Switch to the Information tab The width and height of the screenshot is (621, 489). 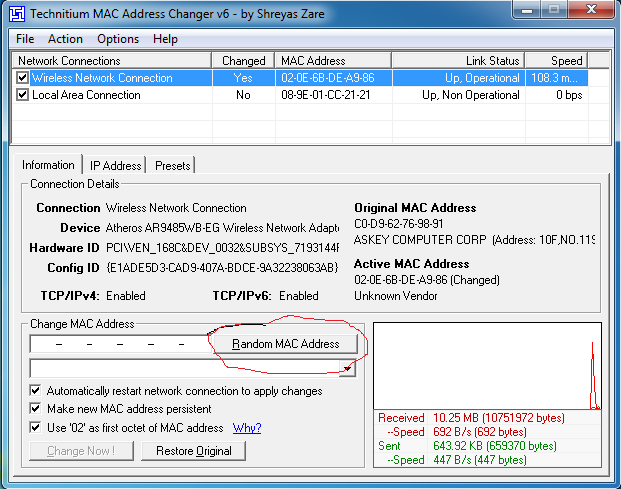(x=48, y=165)
